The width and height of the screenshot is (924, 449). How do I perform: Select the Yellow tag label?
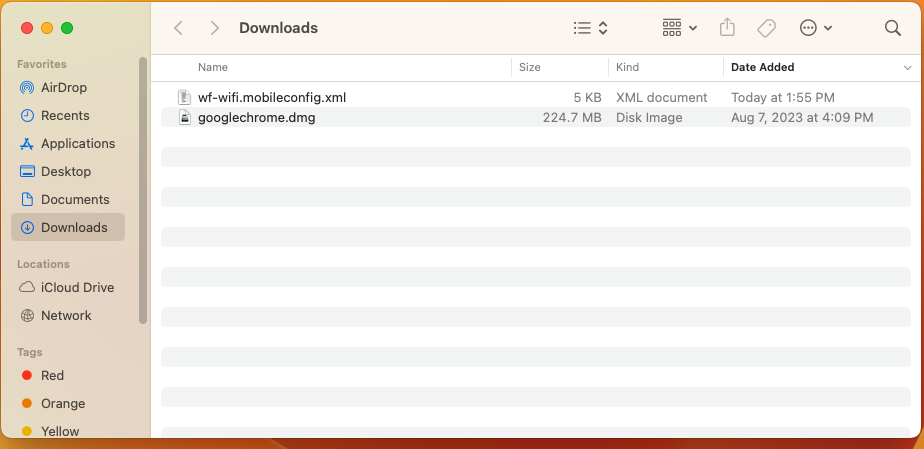point(60,431)
